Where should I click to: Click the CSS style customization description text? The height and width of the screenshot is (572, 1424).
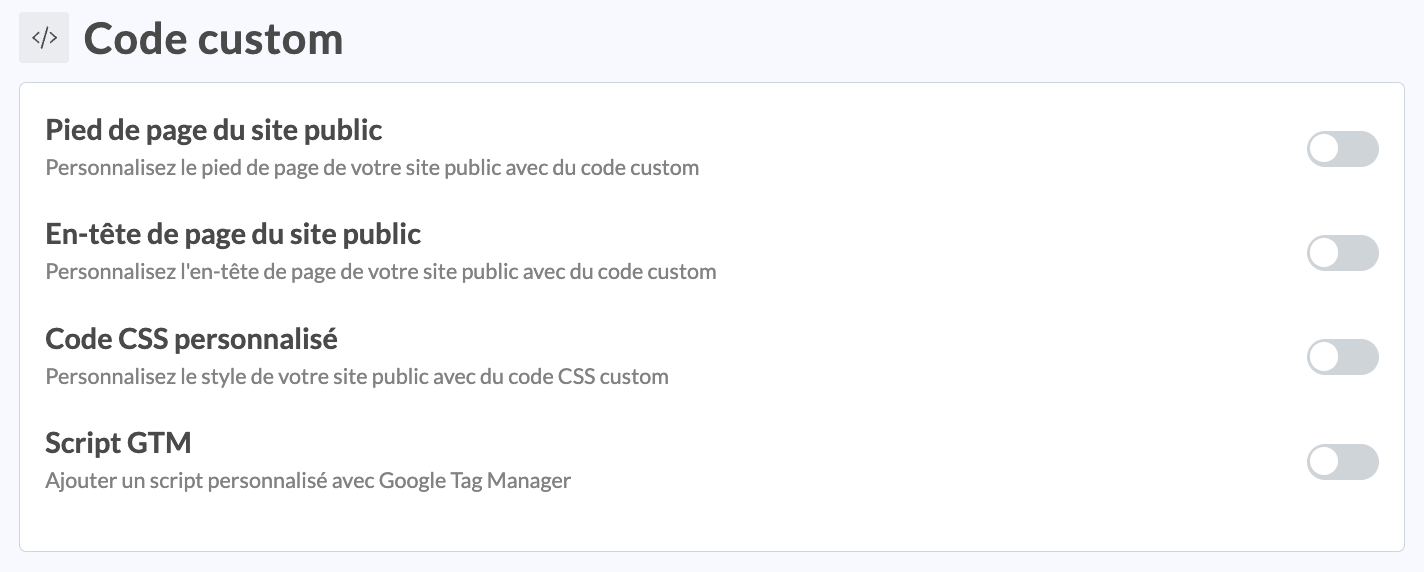click(357, 377)
